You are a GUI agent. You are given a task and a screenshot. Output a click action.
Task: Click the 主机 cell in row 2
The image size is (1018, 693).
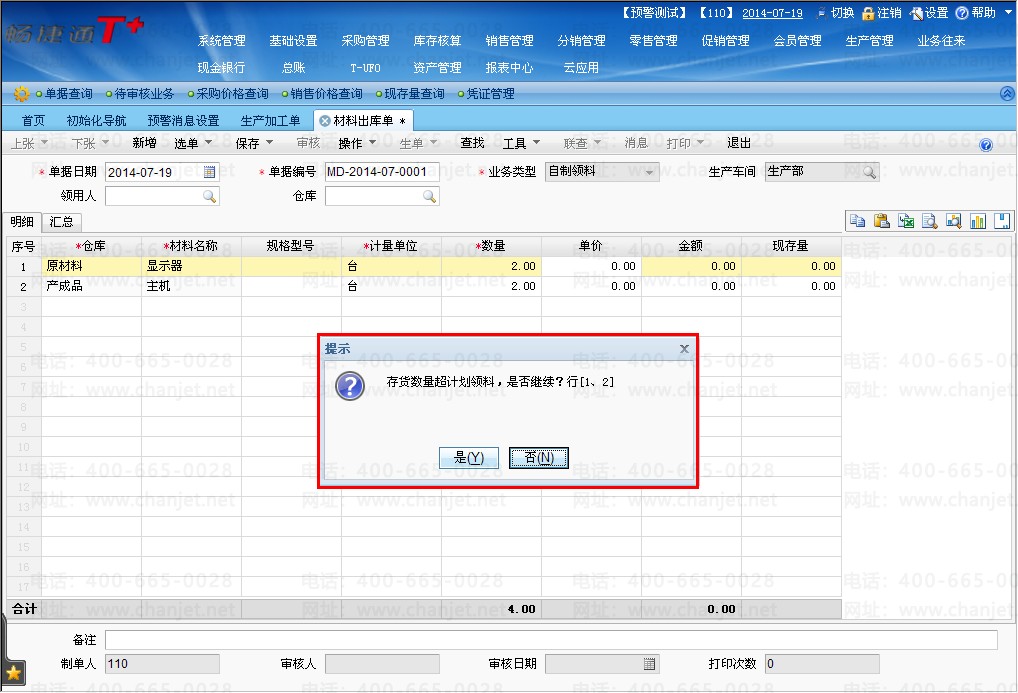point(192,286)
